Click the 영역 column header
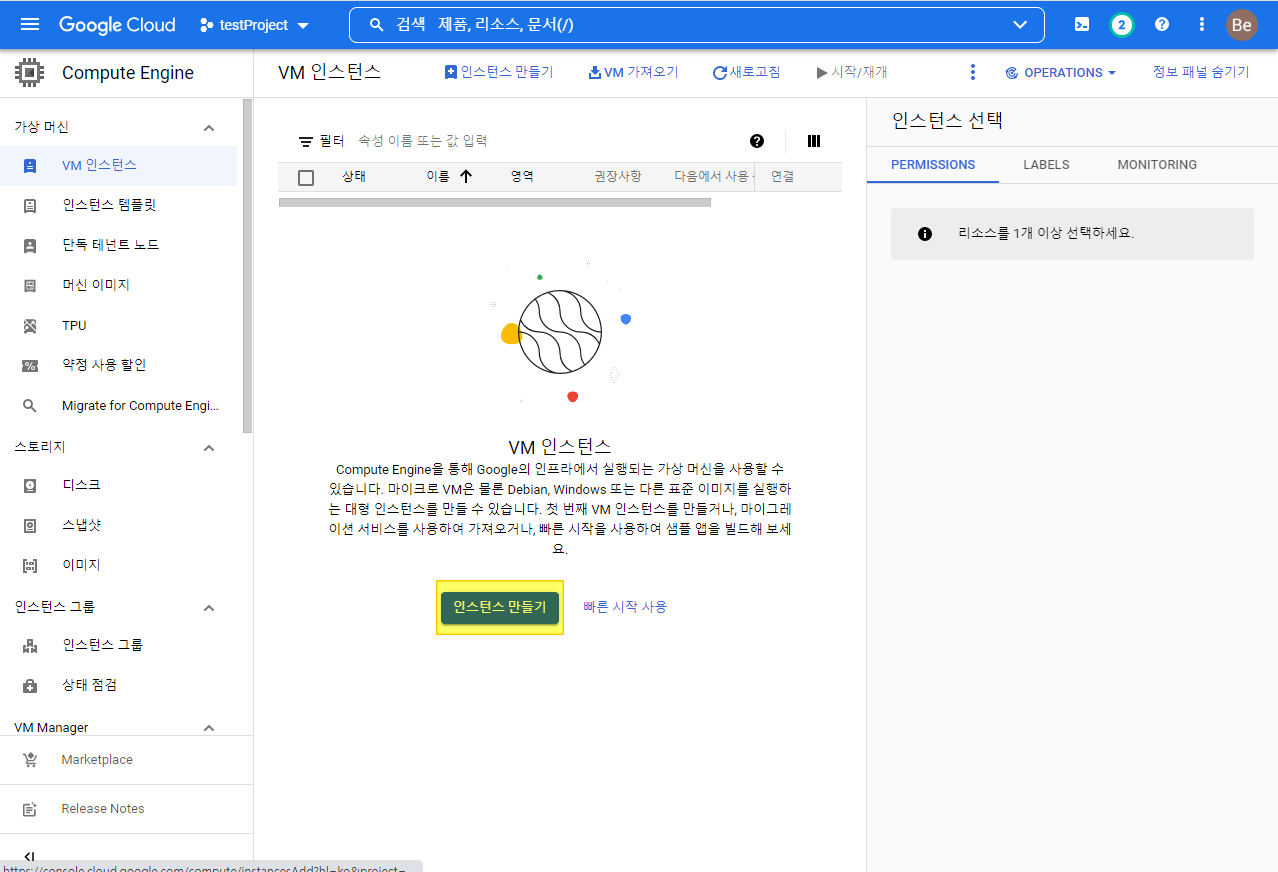 pyautogui.click(x=522, y=176)
